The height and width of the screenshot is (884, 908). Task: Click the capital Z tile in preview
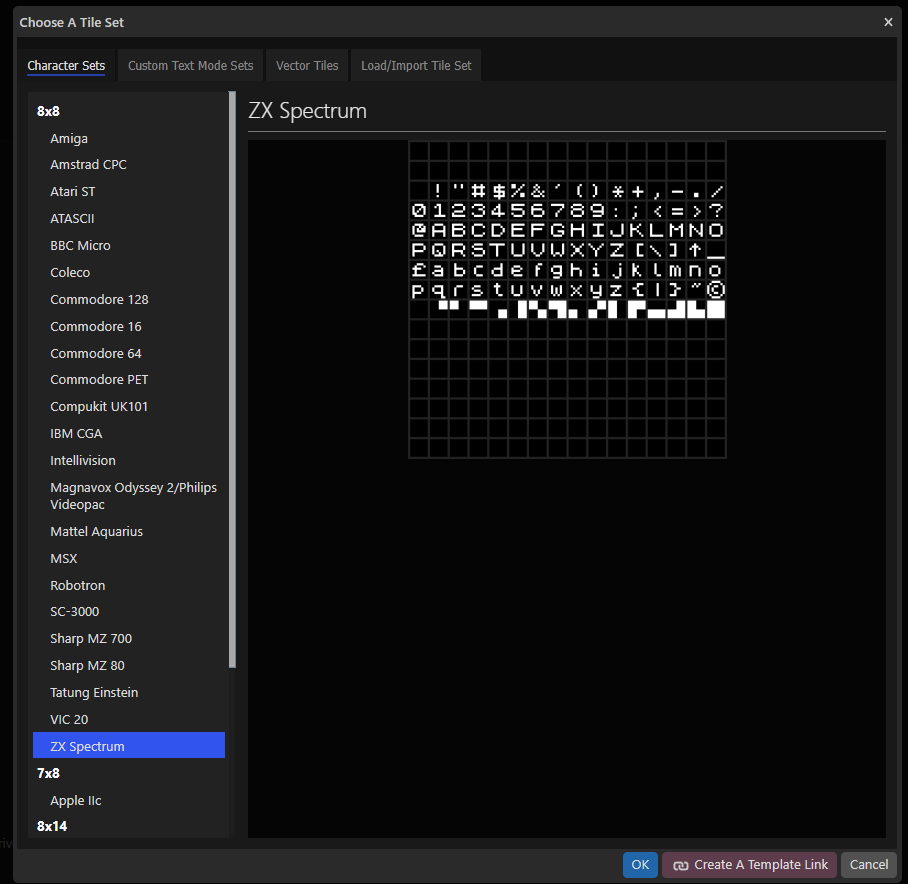[617, 250]
